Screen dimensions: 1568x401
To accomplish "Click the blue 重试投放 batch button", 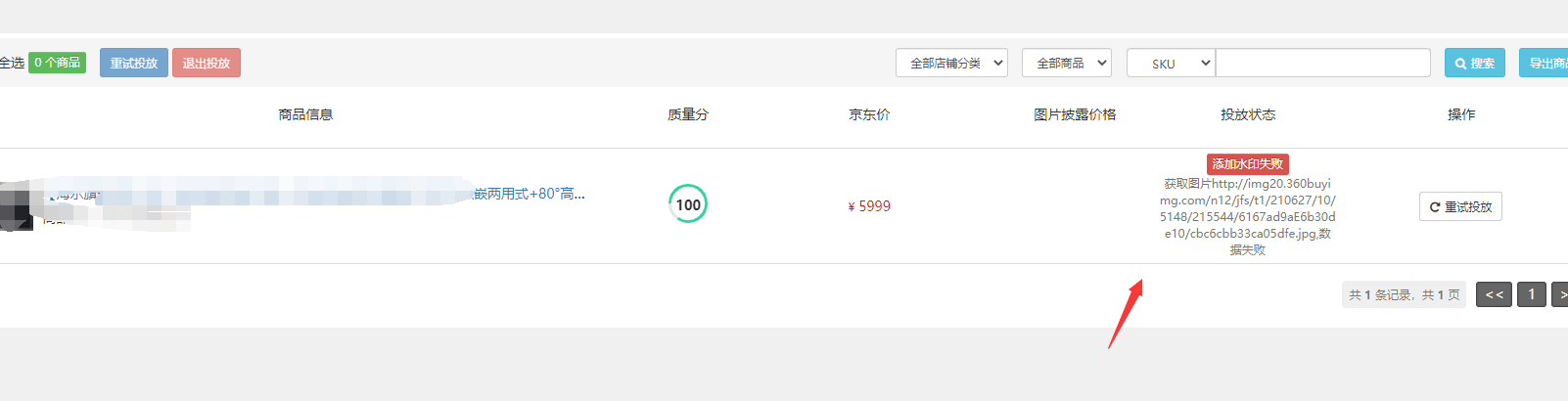I will (134, 63).
